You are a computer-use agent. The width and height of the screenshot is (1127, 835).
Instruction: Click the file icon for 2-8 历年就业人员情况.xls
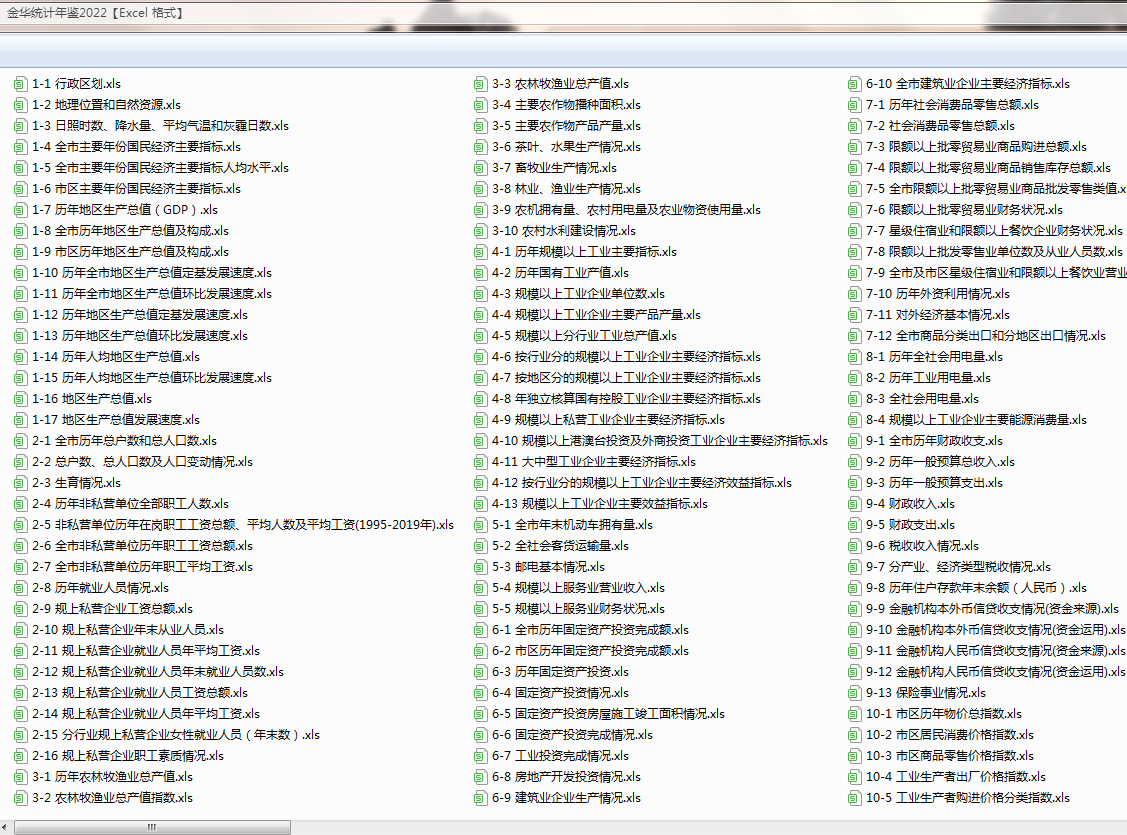tap(20, 589)
